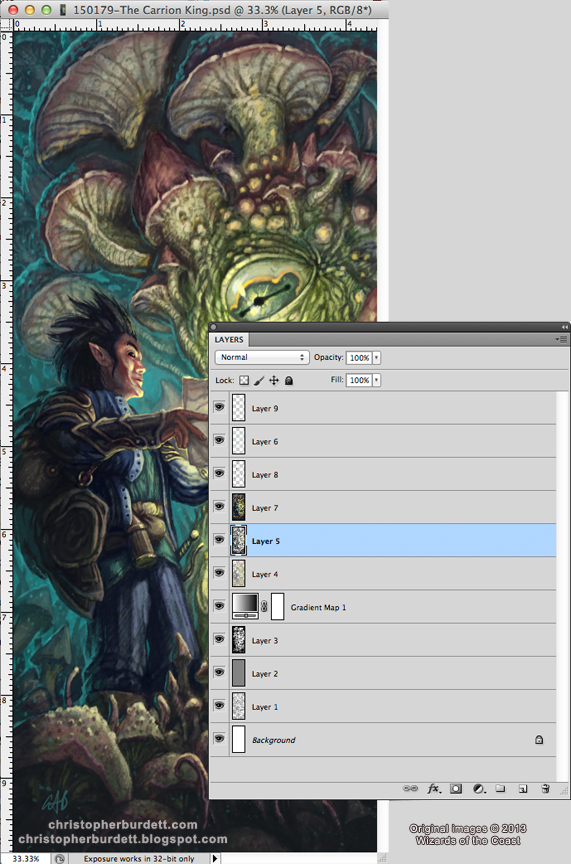This screenshot has height=864, width=571.
Task: Click the Background layer lock icon
Action: point(539,739)
